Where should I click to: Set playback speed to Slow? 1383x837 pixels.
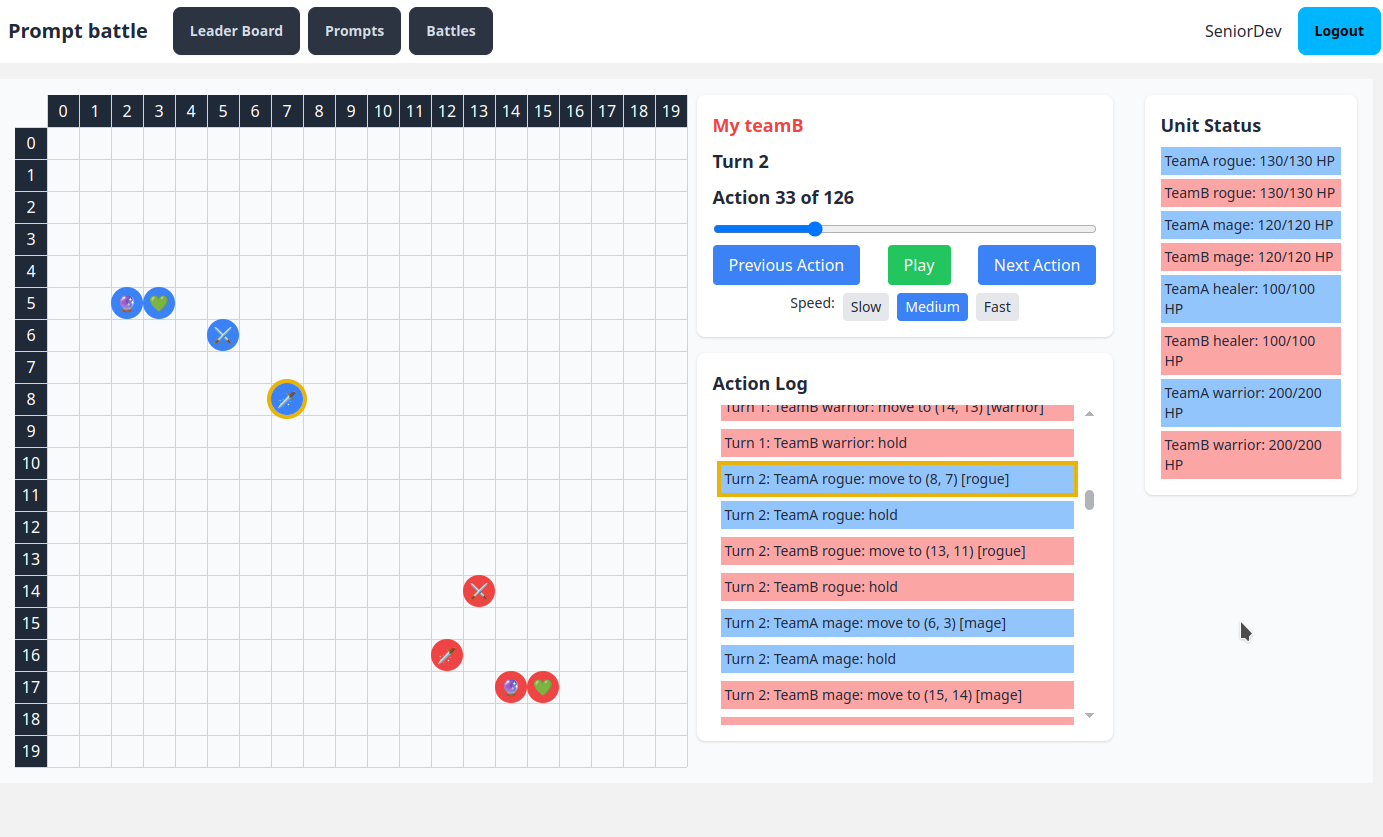tap(865, 307)
